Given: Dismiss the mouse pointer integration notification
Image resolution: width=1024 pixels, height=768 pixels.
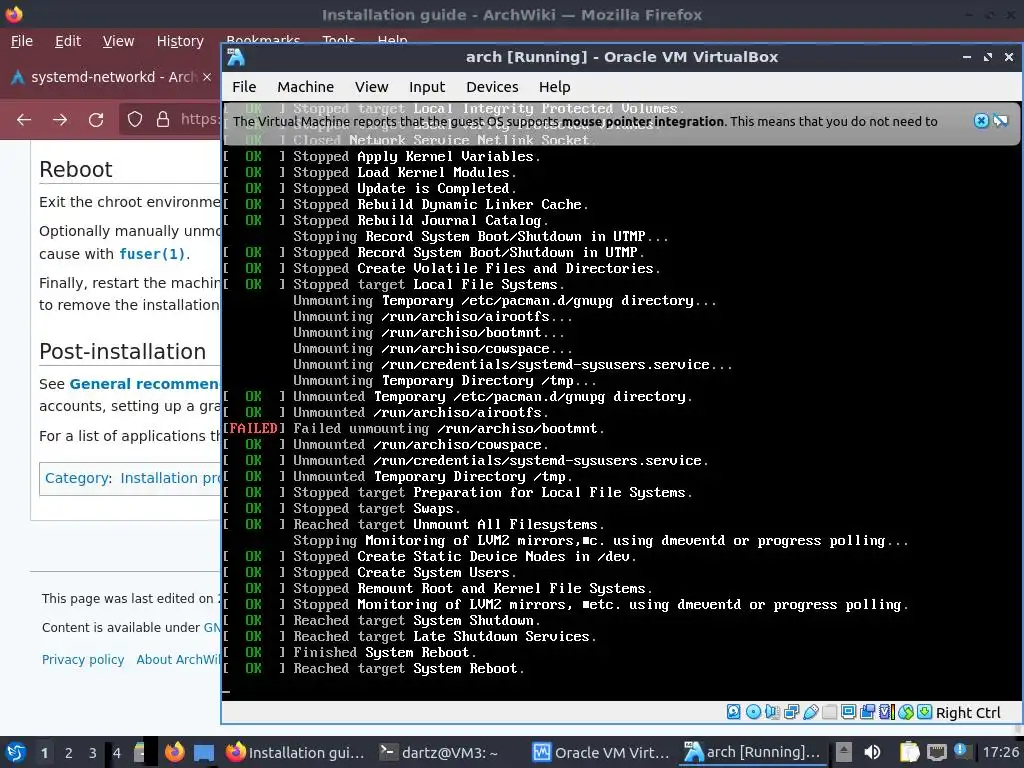Looking at the screenshot, I should pos(981,120).
